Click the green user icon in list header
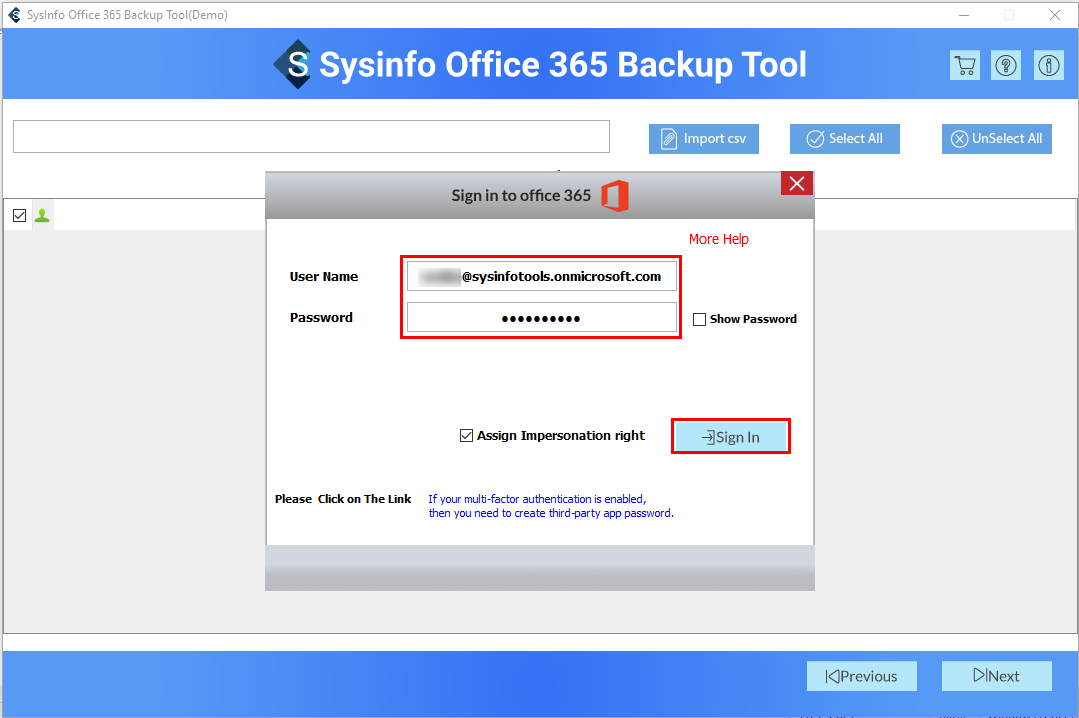This screenshot has height=718, width=1079. (x=42, y=215)
